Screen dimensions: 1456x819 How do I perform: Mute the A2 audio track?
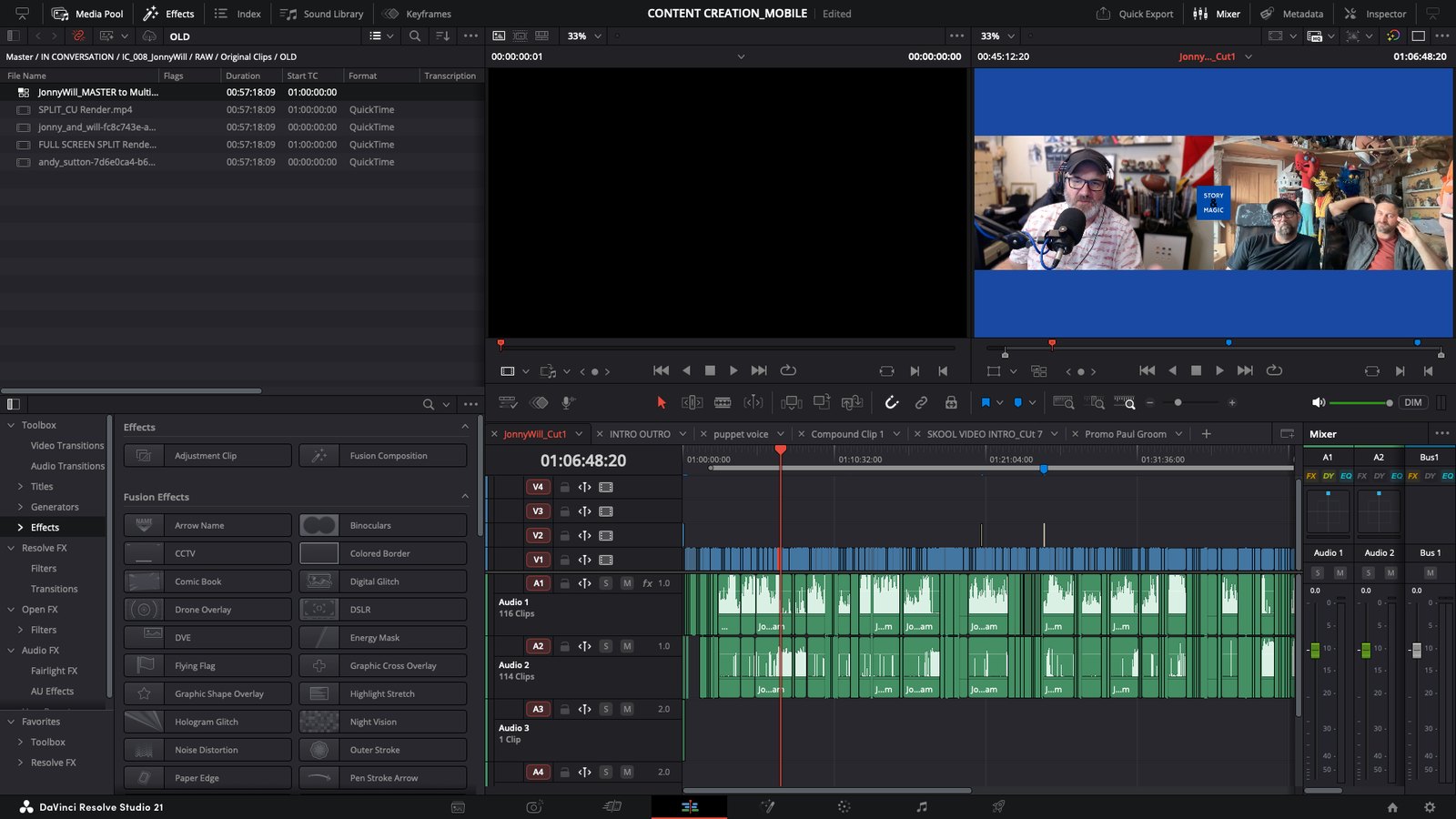627,646
